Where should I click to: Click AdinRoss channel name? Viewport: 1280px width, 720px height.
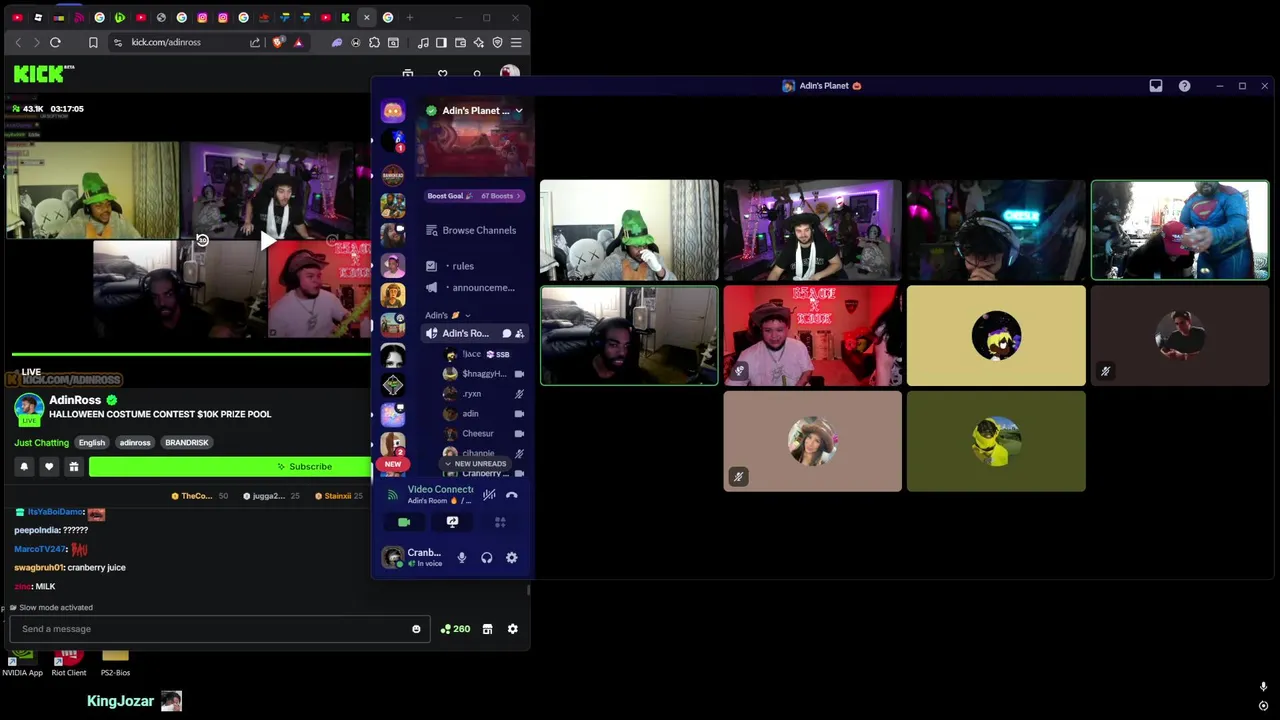coord(75,400)
